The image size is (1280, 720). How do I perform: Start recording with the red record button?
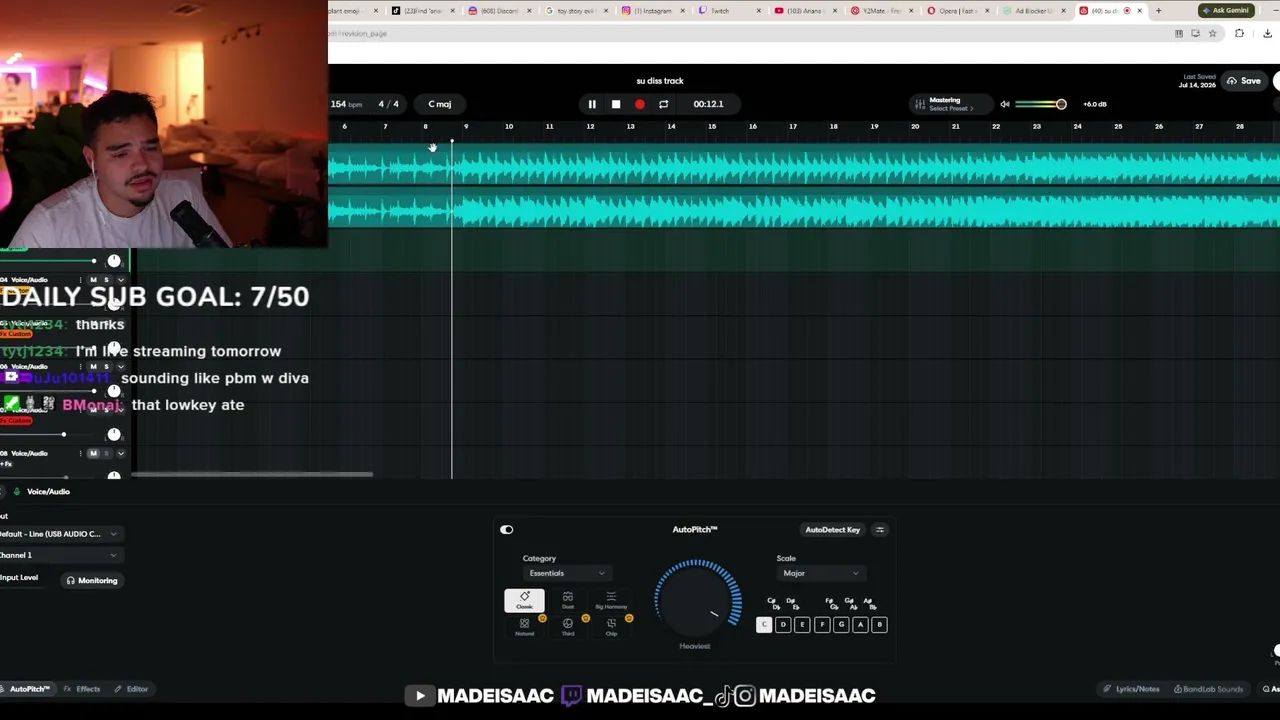pyautogui.click(x=640, y=104)
